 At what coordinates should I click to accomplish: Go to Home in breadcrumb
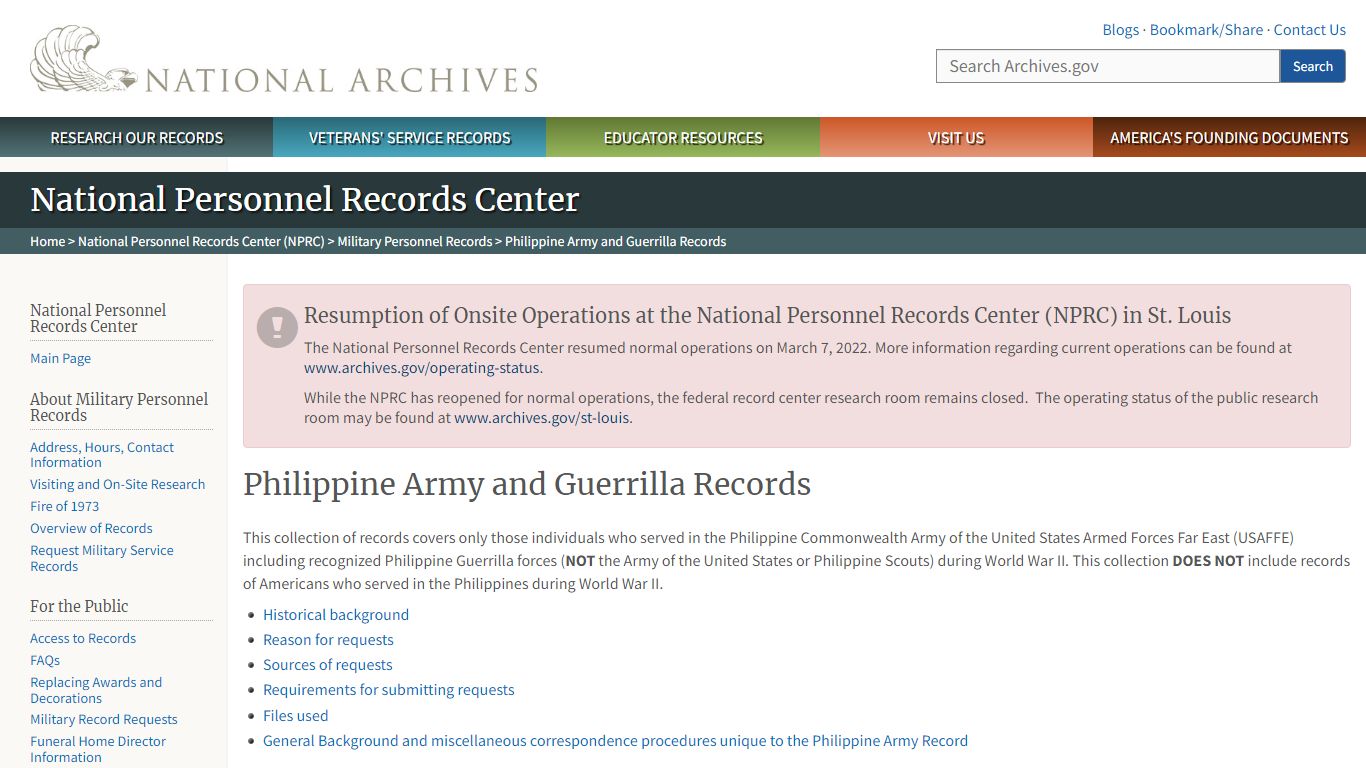coord(48,241)
